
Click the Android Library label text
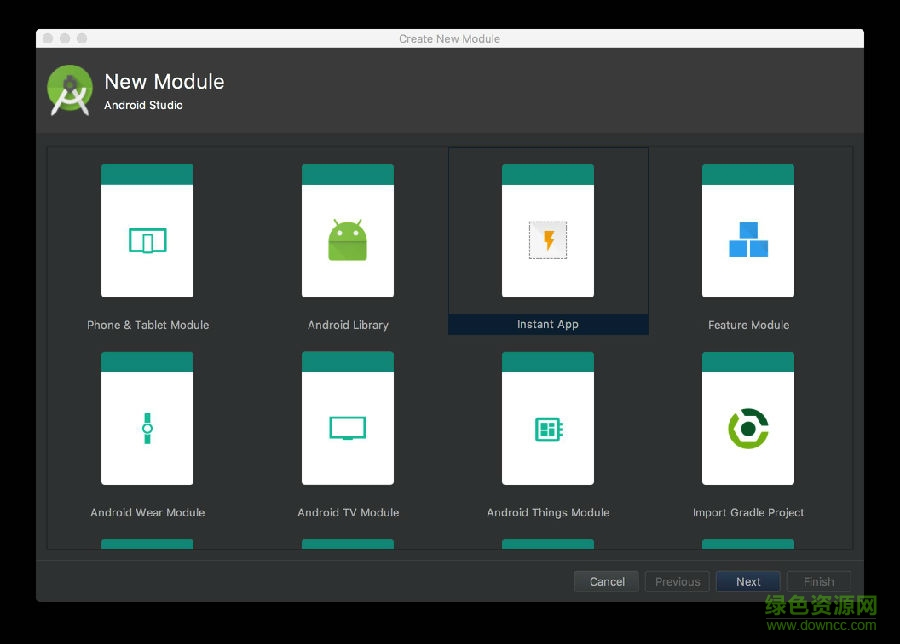click(348, 325)
